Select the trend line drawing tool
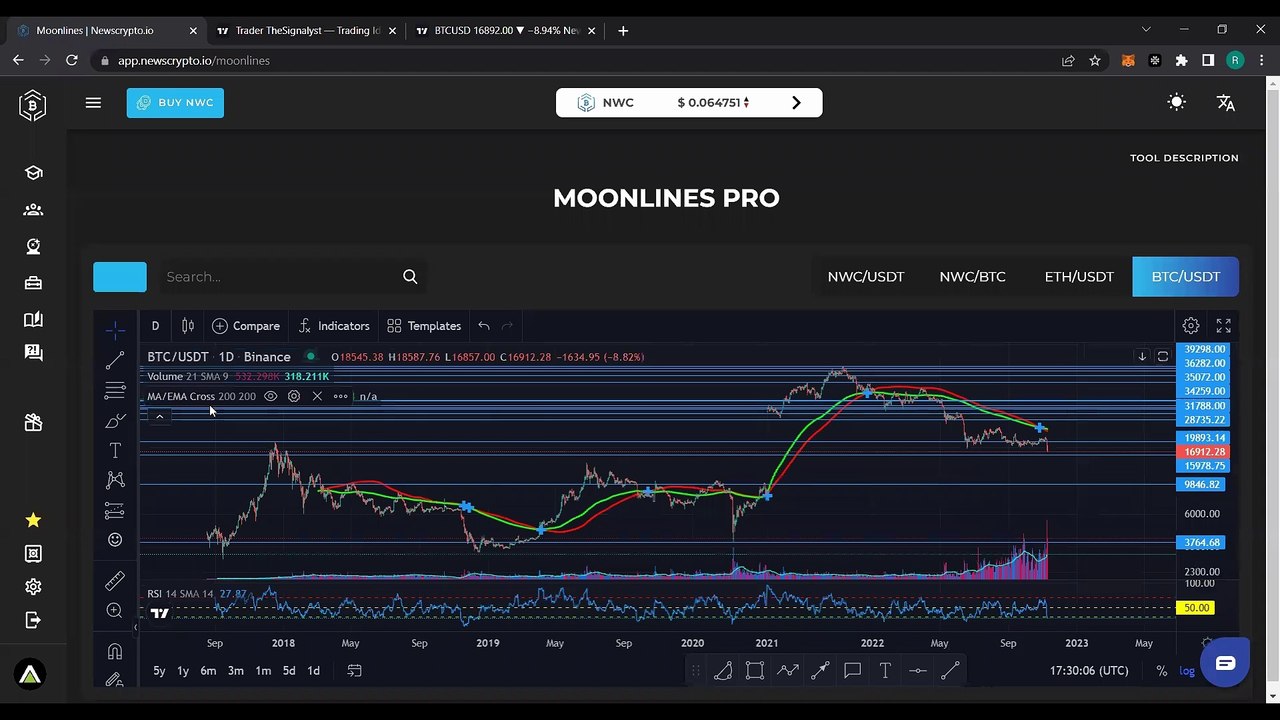 [x=115, y=360]
